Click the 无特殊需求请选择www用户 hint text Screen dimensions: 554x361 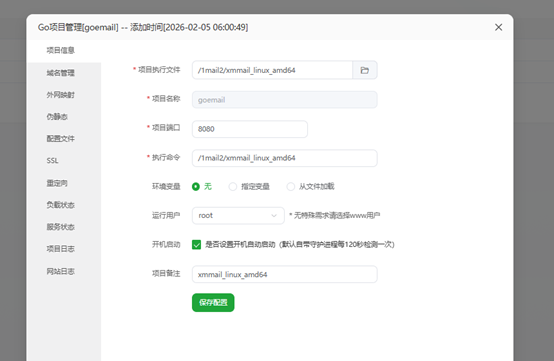tap(335, 215)
